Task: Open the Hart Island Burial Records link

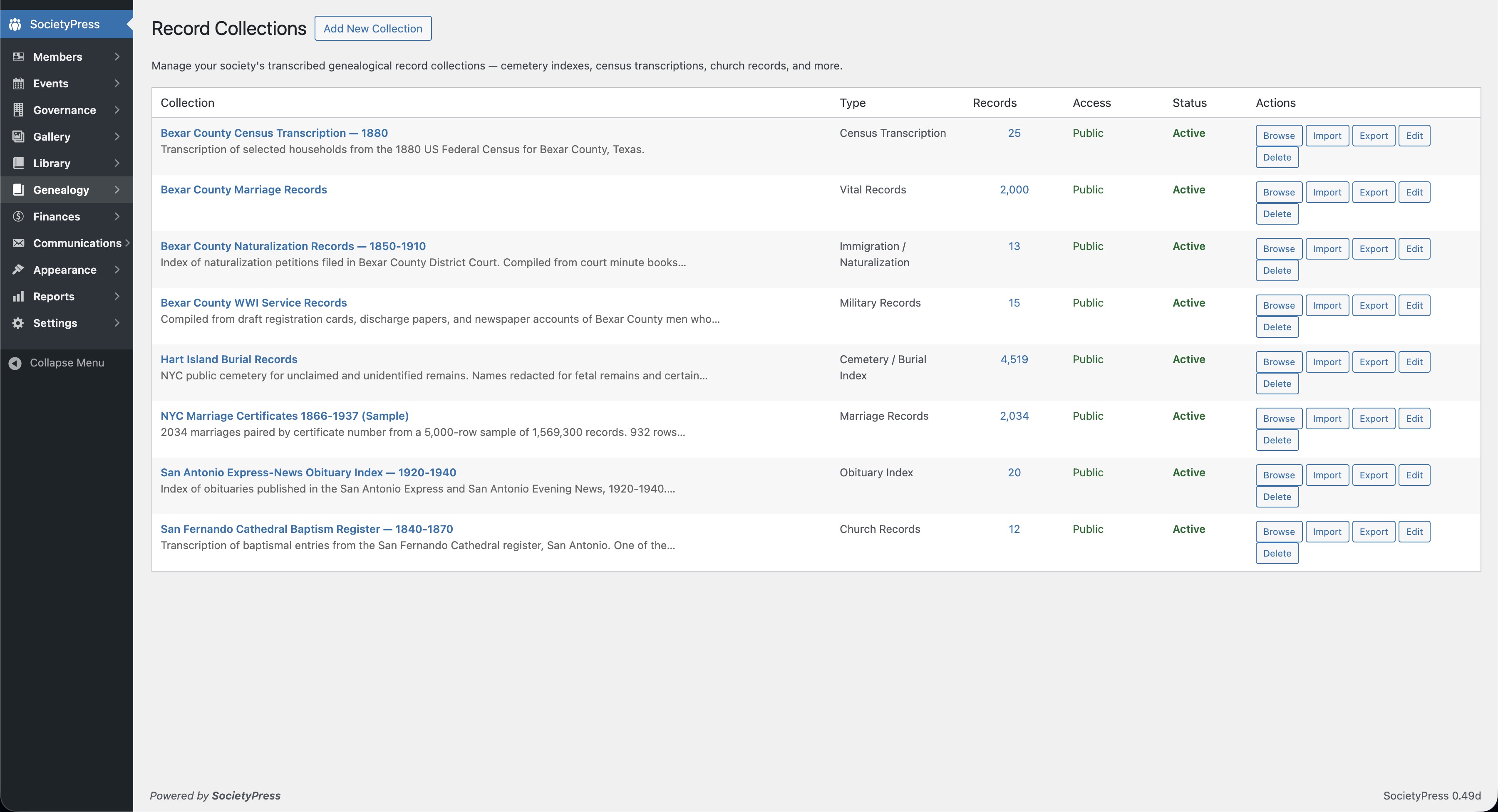Action: [228, 359]
